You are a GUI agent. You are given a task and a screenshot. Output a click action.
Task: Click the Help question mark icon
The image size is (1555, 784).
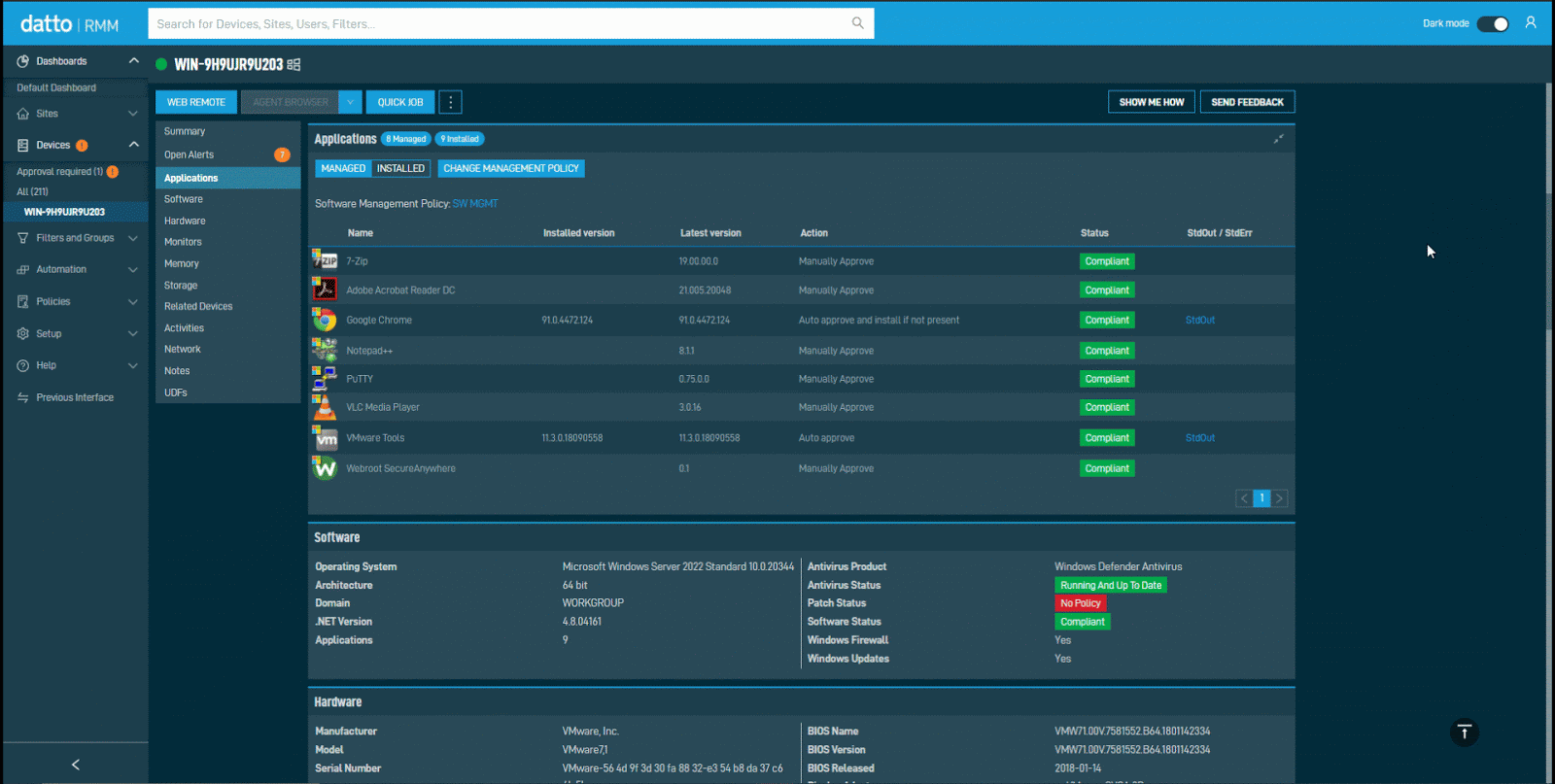[x=22, y=366]
